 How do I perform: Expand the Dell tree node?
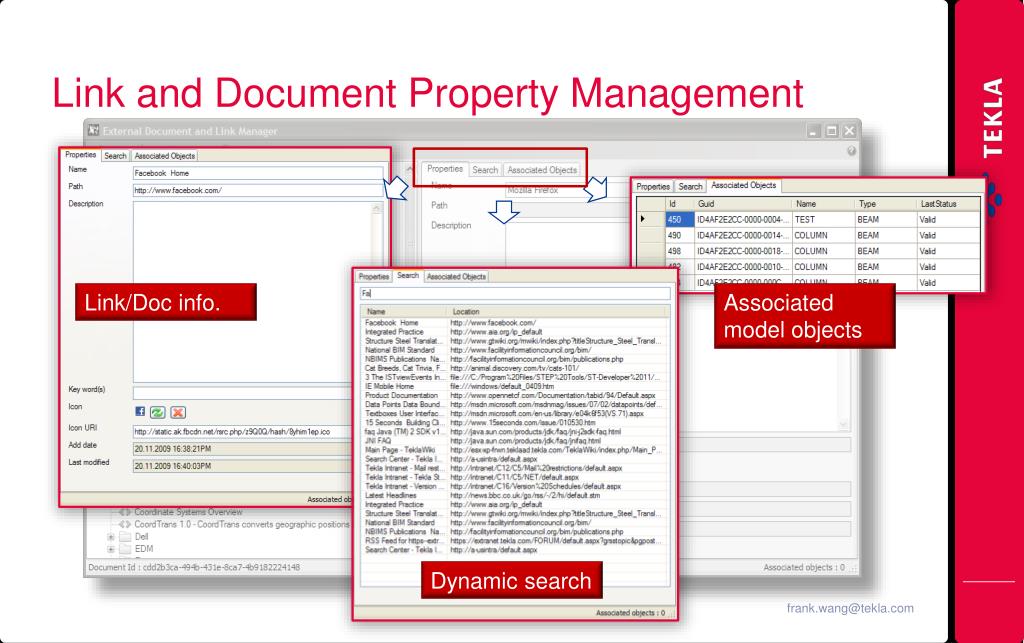tap(111, 537)
